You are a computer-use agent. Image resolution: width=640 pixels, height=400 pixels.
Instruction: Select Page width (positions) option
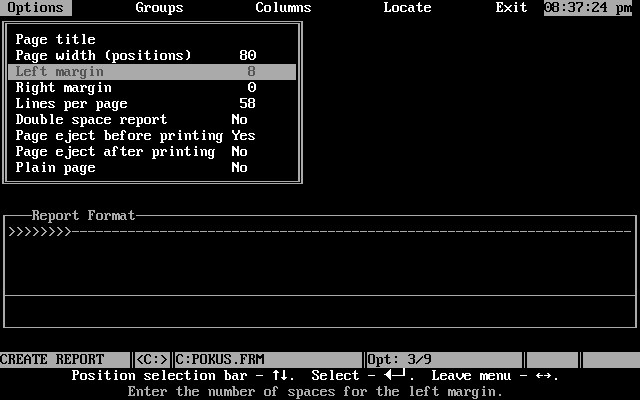[152, 56]
